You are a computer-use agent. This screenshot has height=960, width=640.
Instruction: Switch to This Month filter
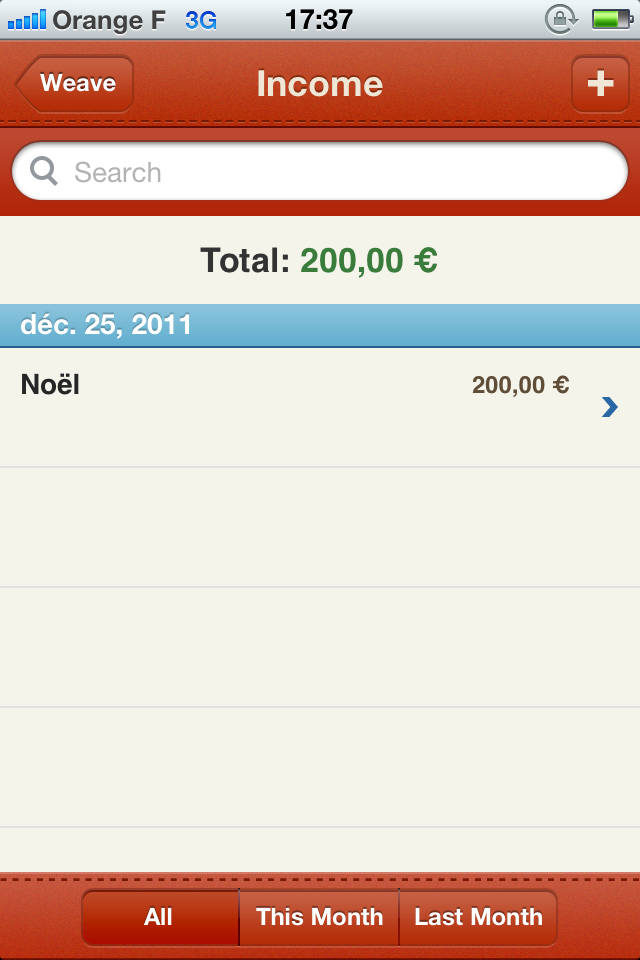[x=319, y=917]
